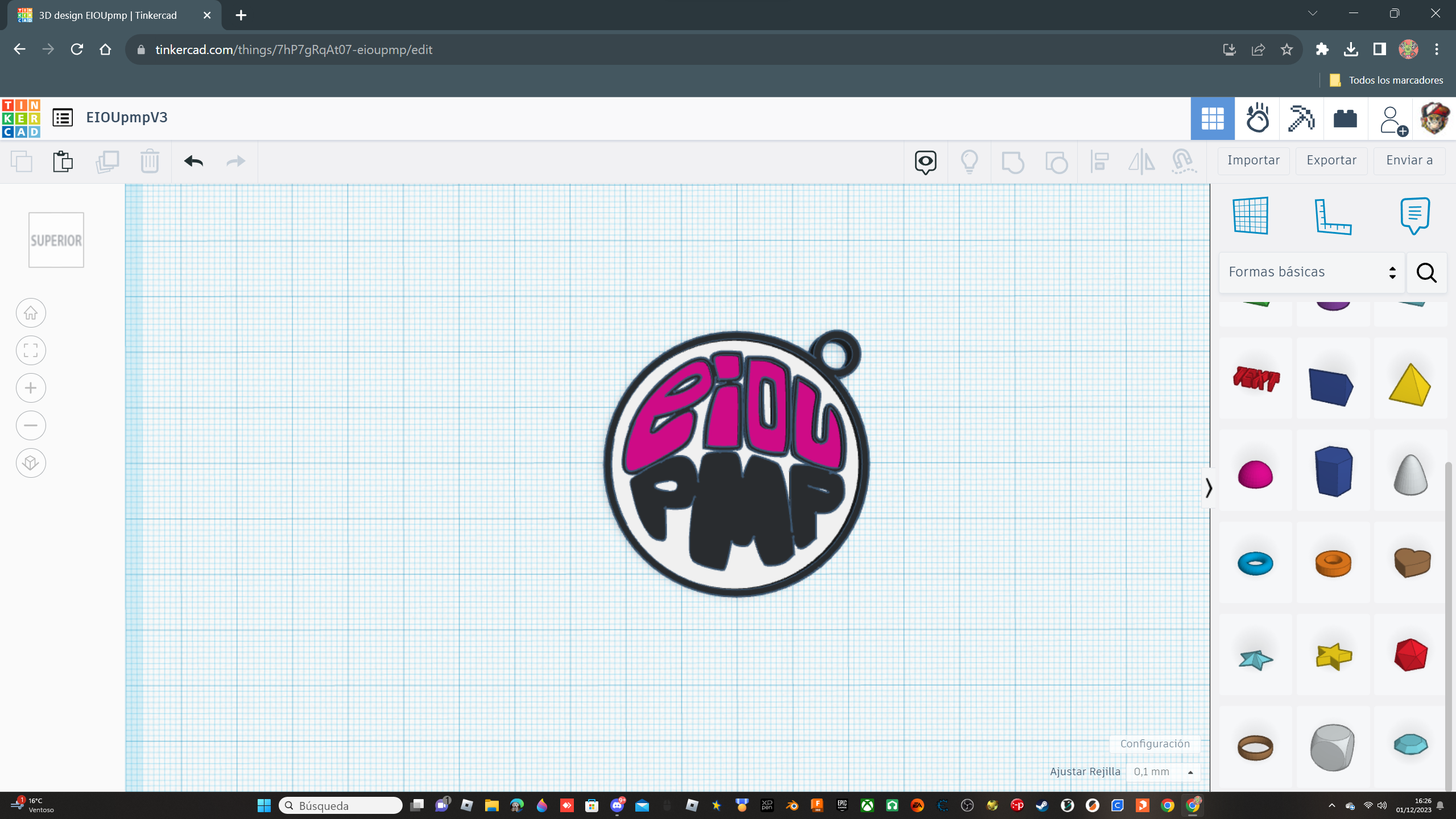Select the Paste clipboard tool
1456x819 pixels.
coord(63,162)
